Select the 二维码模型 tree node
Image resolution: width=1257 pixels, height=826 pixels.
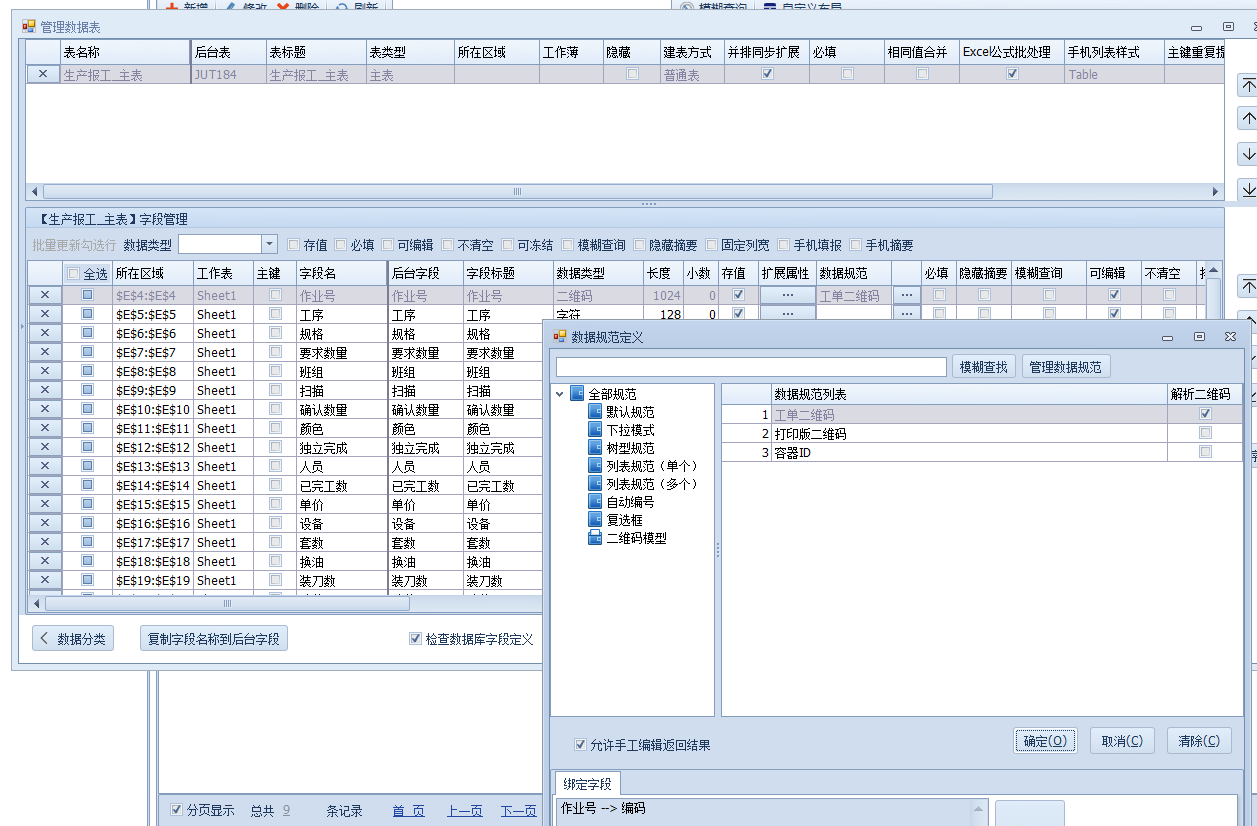(x=636, y=538)
